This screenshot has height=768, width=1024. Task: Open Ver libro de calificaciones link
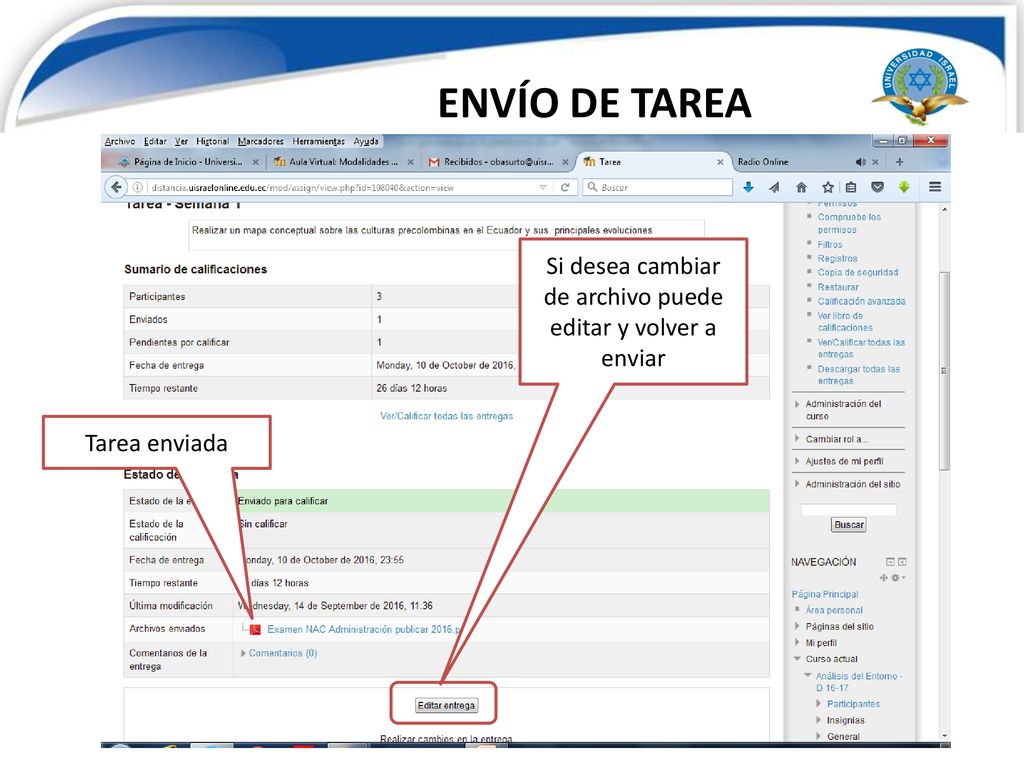click(845, 321)
